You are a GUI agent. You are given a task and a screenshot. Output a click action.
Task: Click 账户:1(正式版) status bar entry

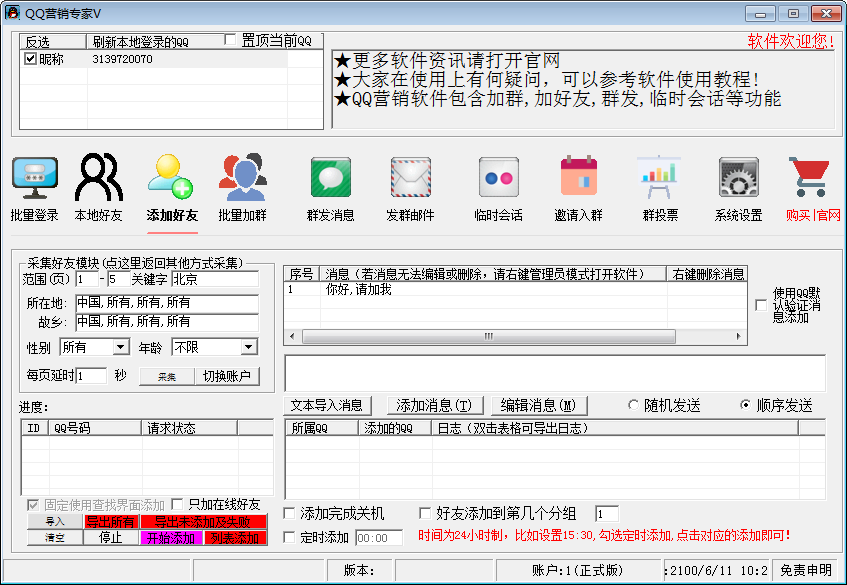577,570
